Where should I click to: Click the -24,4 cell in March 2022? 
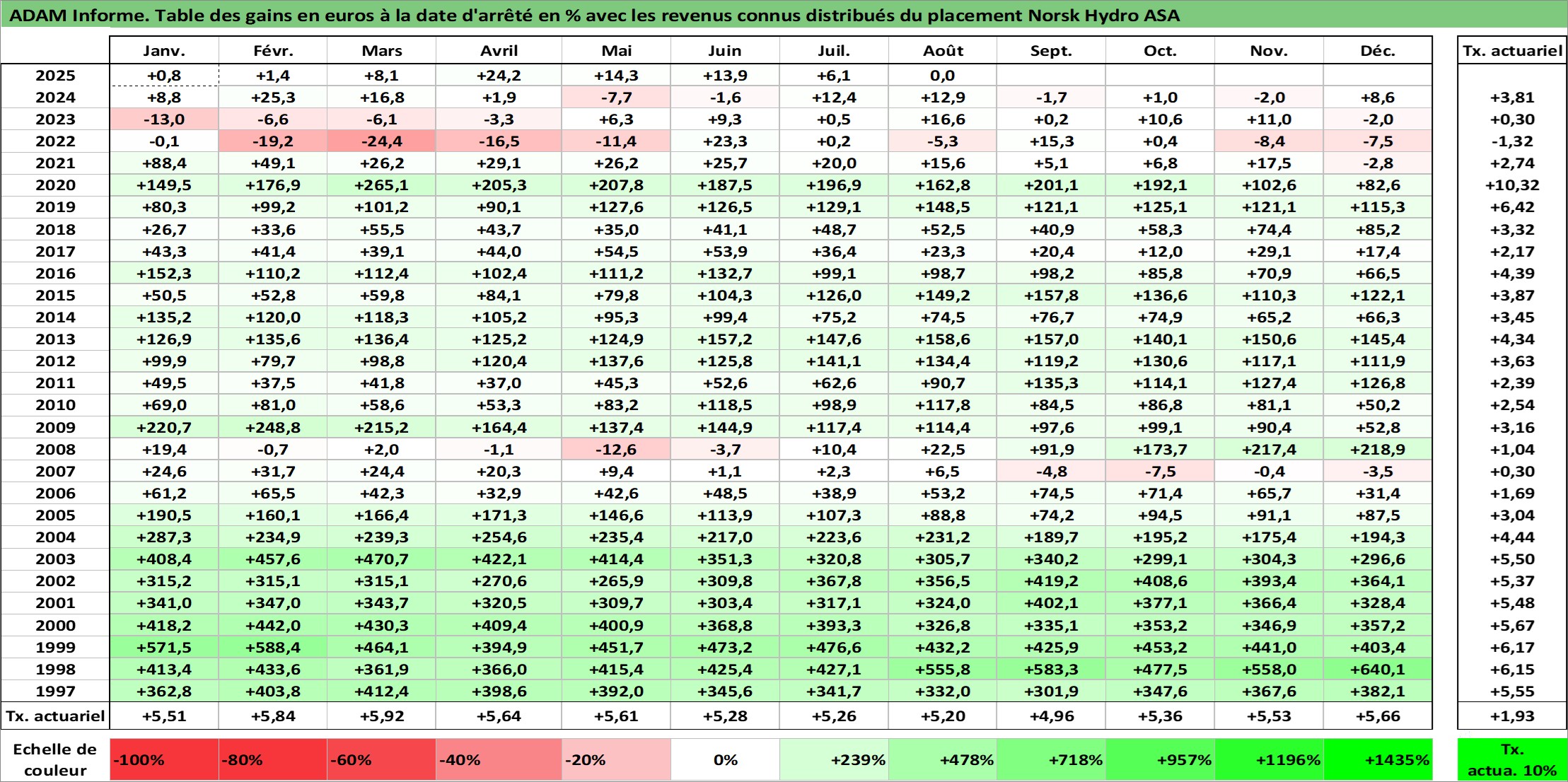pyautogui.click(x=382, y=141)
